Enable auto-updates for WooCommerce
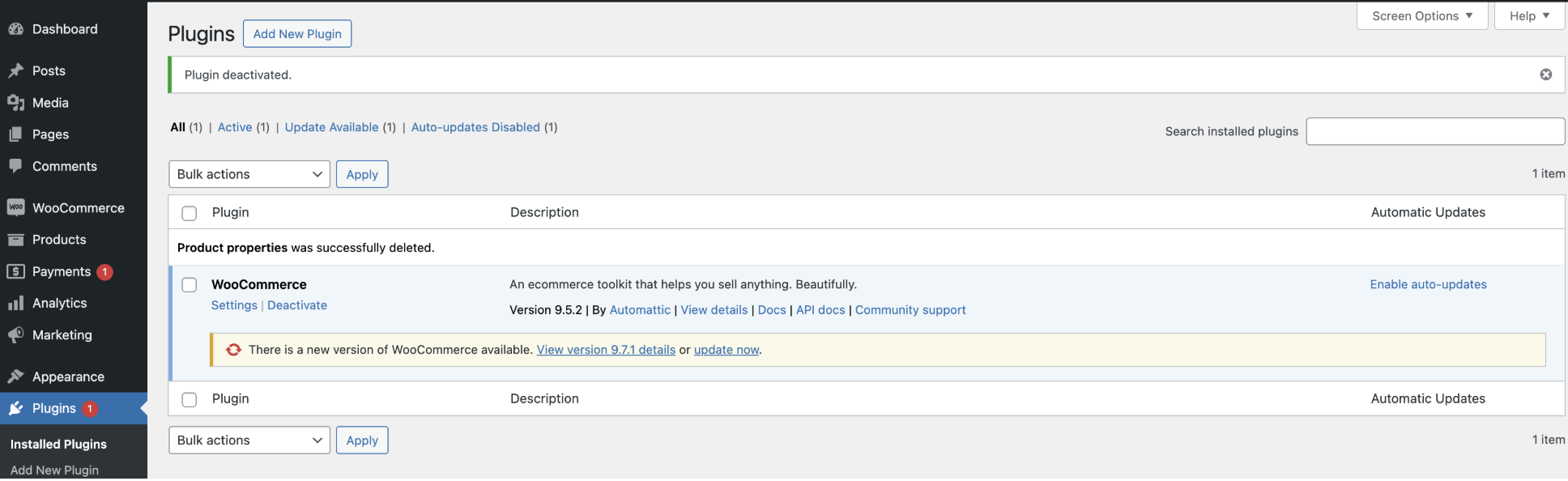The height and width of the screenshot is (481, 1568). pyautogui.click(x=1428, y=284)
